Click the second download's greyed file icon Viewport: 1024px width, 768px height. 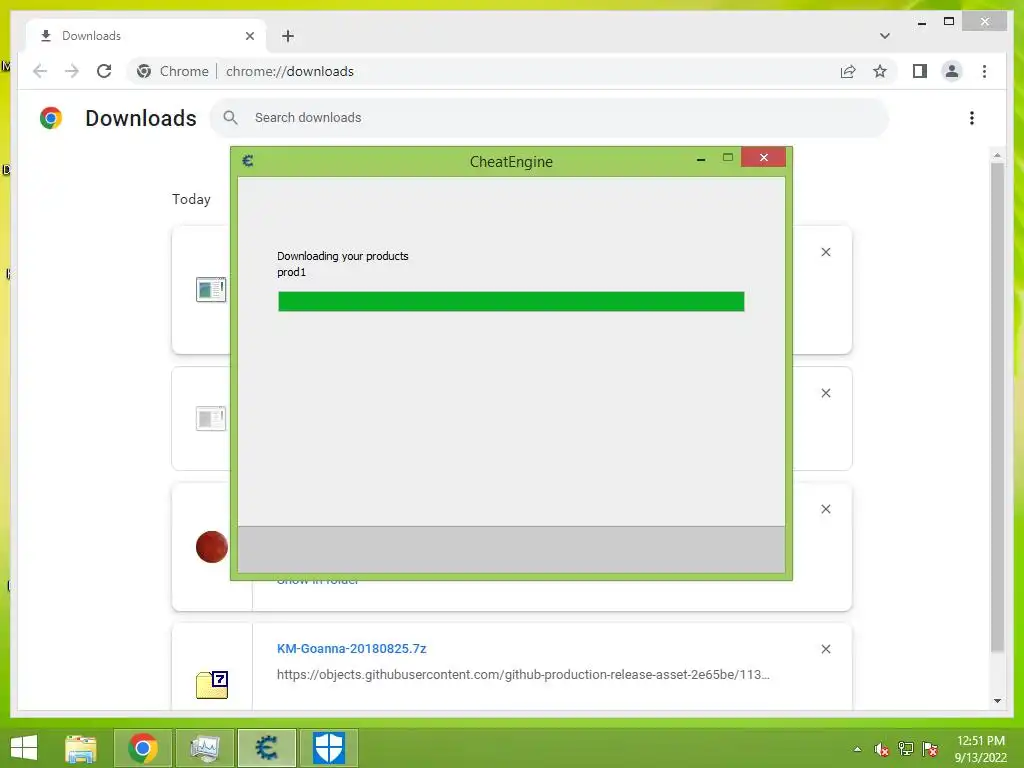coord(211,418)
